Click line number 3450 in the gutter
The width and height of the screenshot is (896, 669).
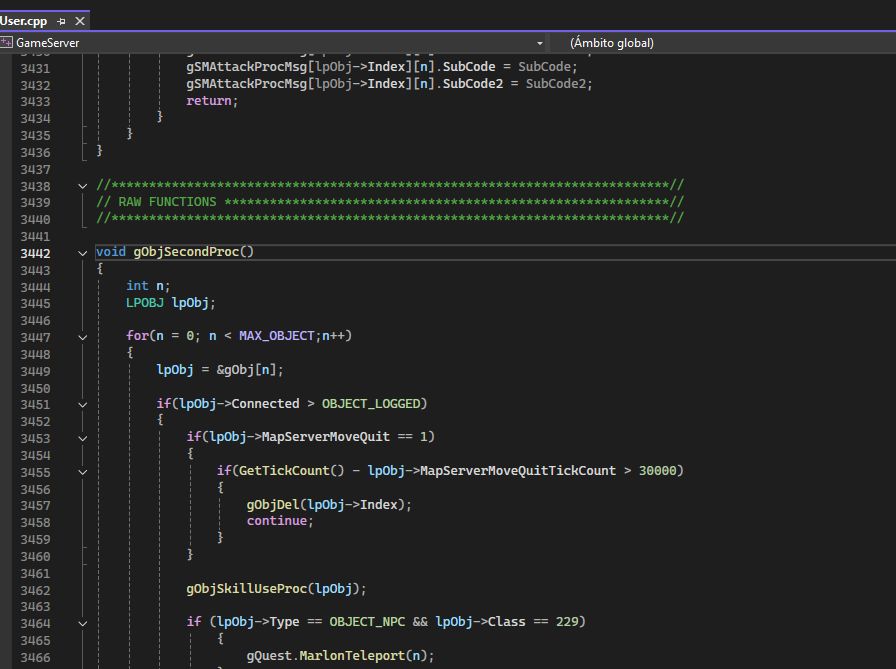35,388
